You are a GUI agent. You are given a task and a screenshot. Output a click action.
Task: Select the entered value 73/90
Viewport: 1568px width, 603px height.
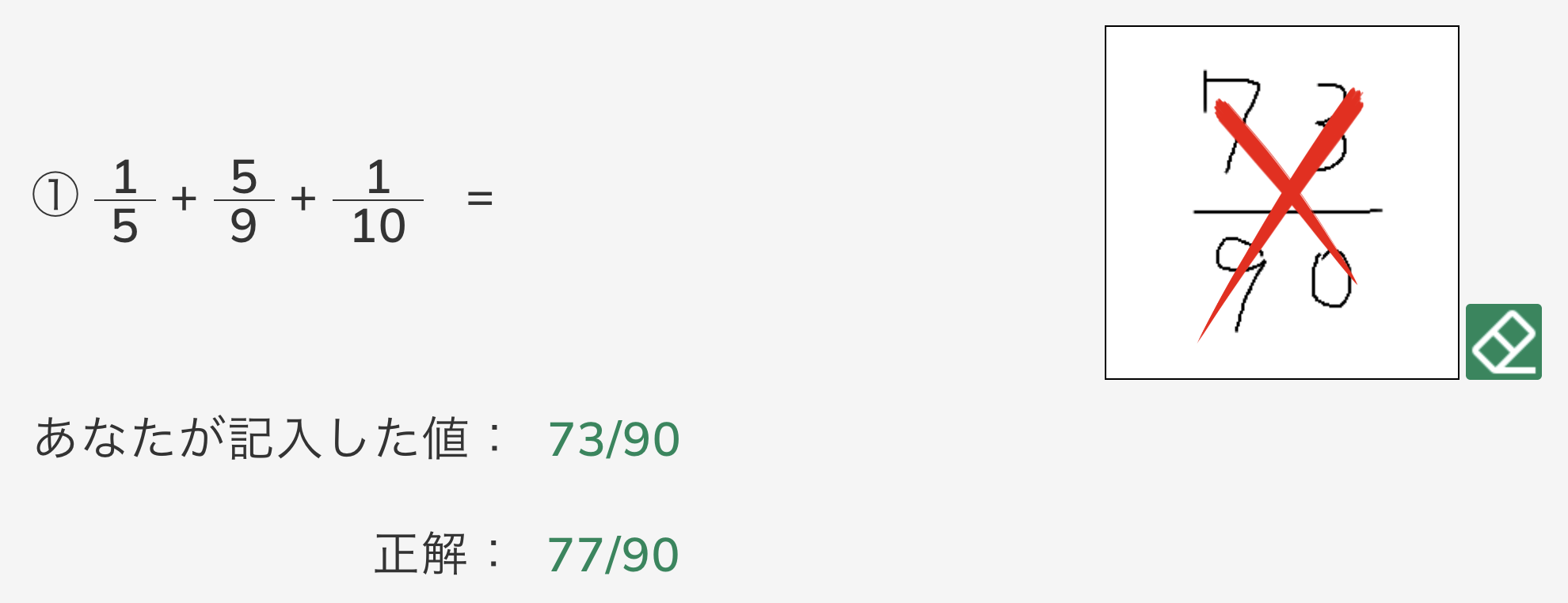[x=614, y=439]
